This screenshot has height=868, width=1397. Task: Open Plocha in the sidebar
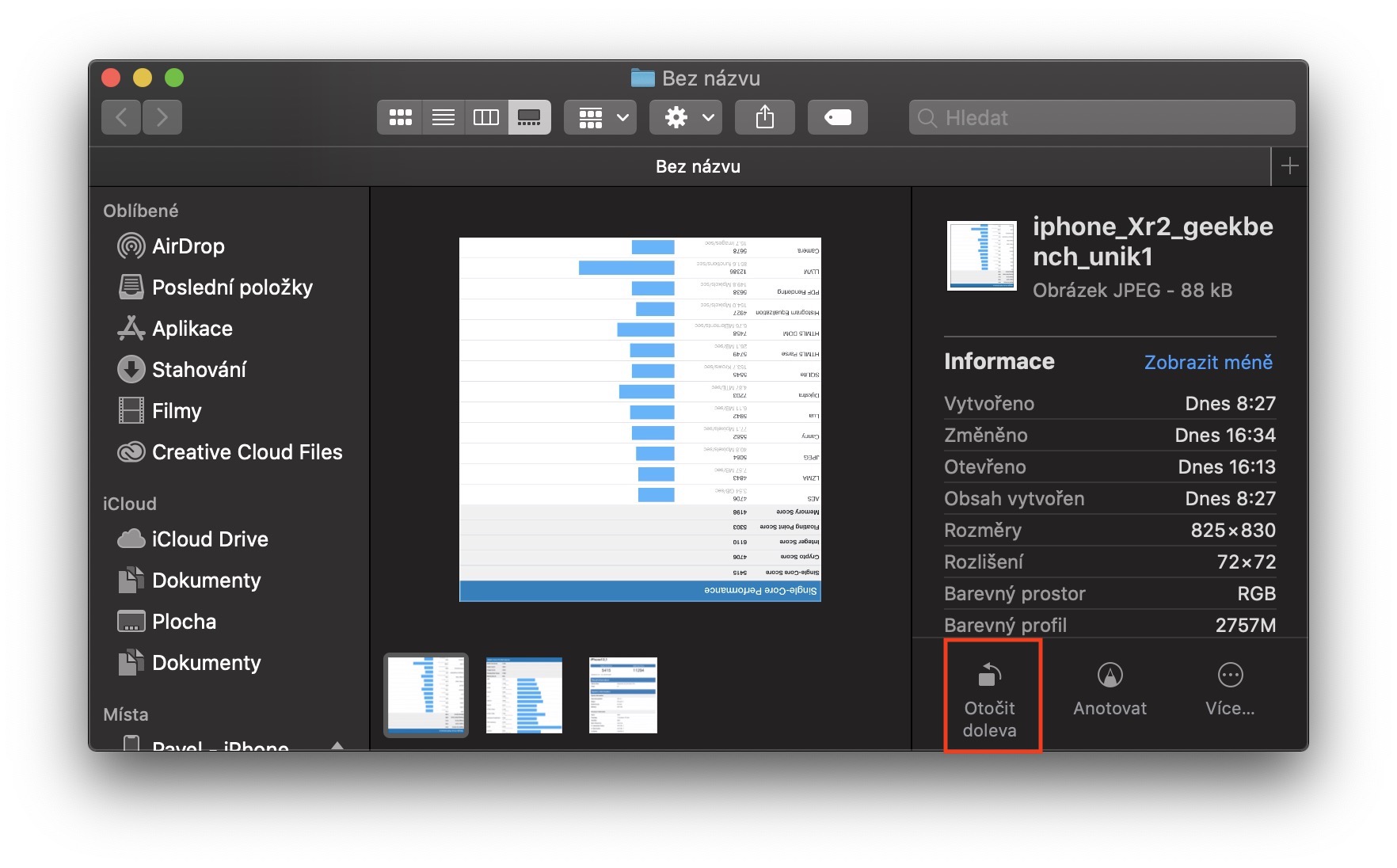pos(166,622)
